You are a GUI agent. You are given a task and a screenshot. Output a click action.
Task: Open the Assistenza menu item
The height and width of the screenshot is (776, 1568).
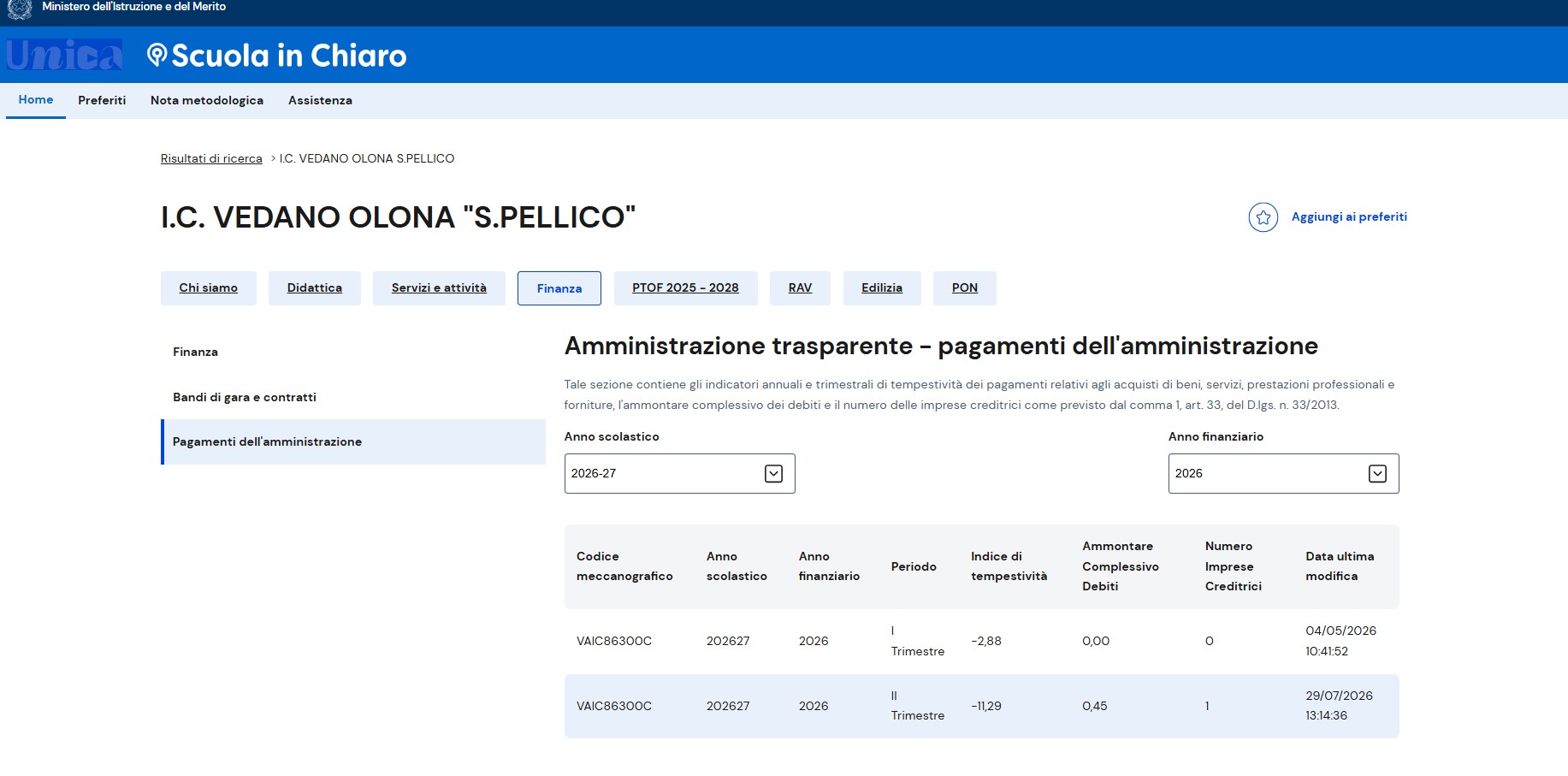pos(320,100)
